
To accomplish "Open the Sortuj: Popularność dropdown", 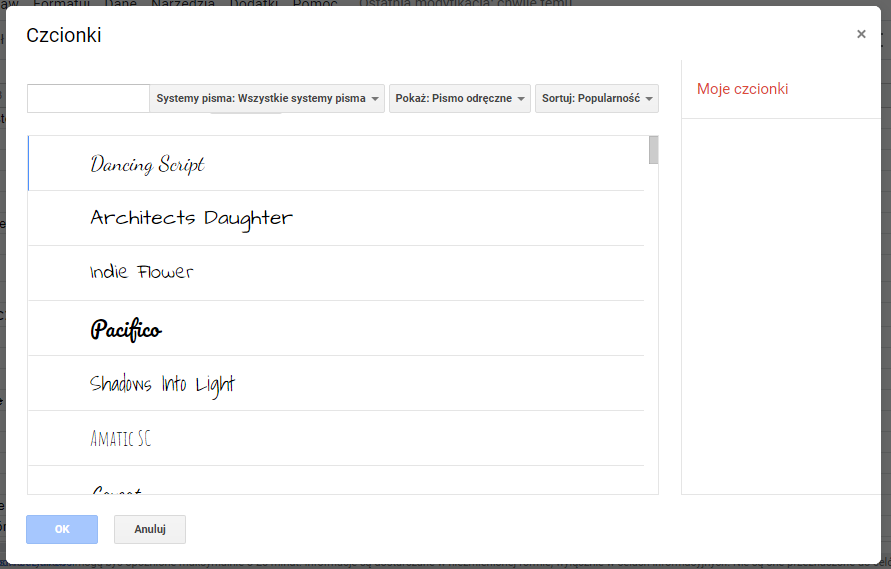I will [x=597, y=98].
